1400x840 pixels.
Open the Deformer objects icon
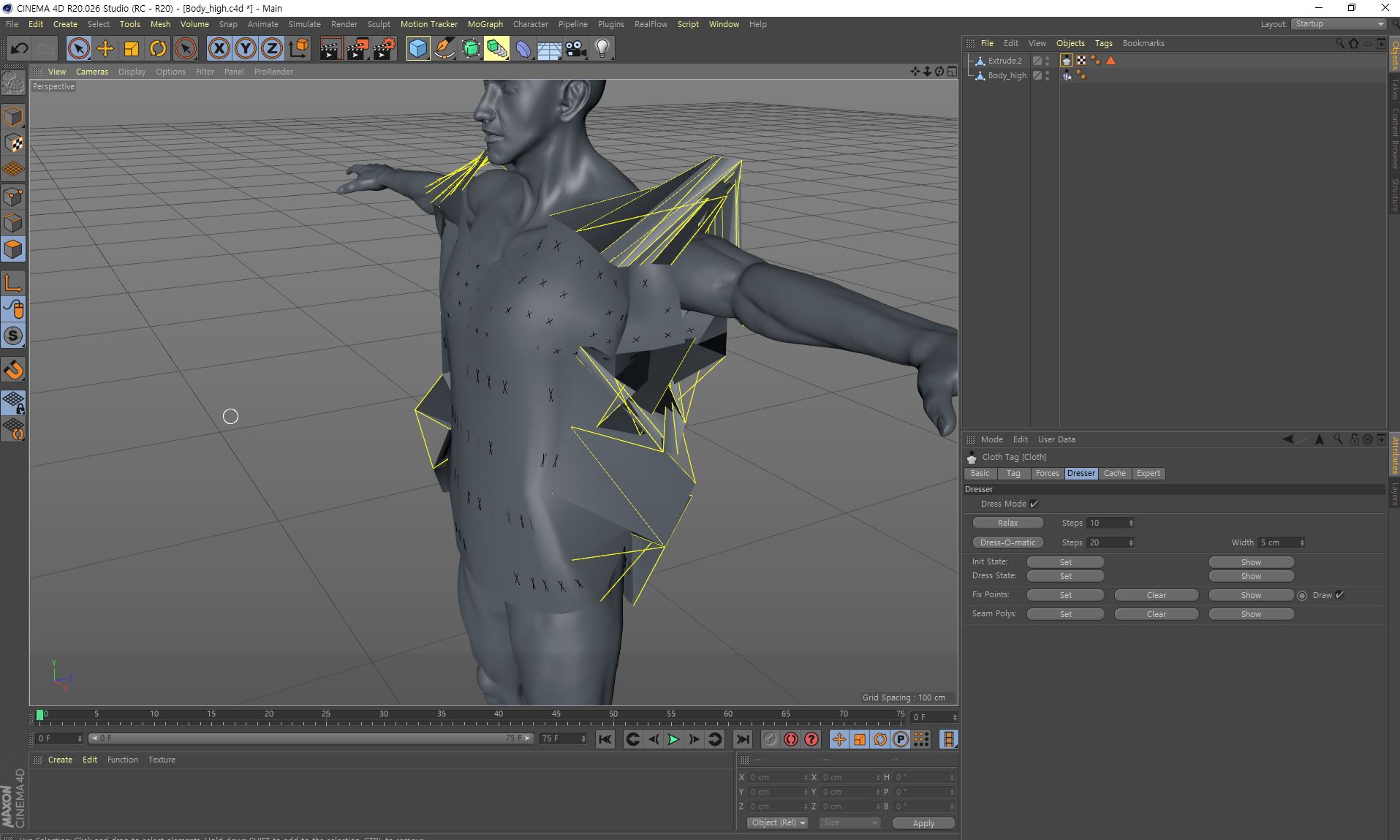click(x=523, y=49)
